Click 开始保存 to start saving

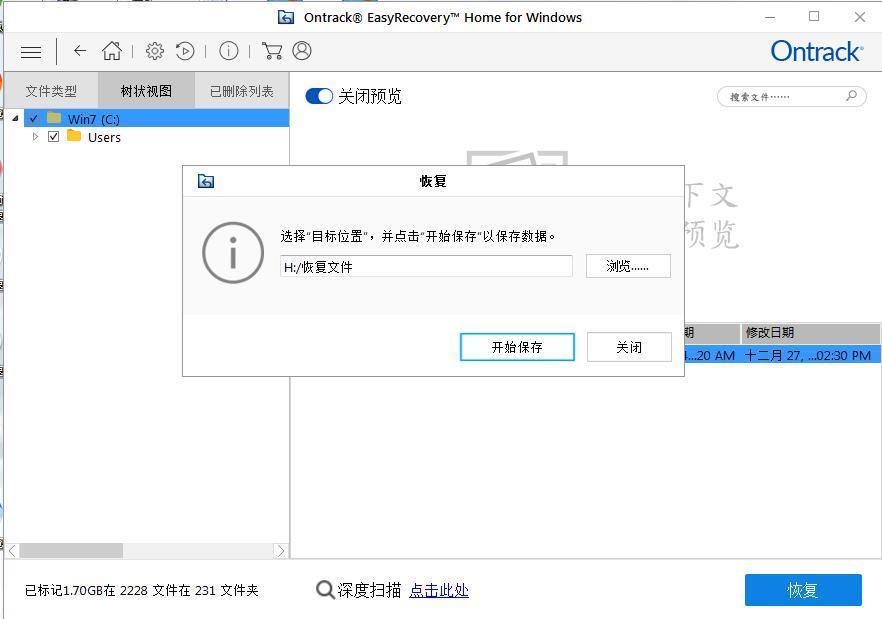tap(517, 347)
